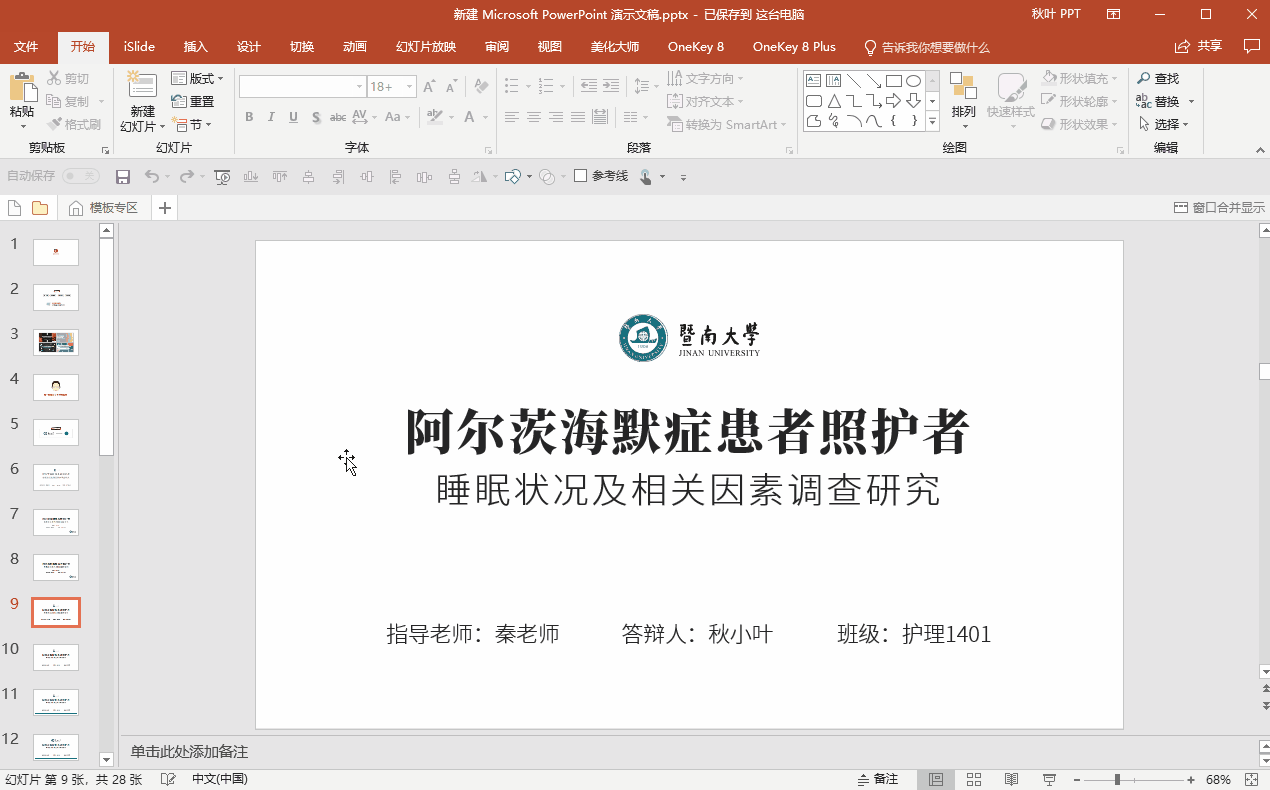Click the zoom in plus button
The image size is (1270, 790).
point(1191,779)
